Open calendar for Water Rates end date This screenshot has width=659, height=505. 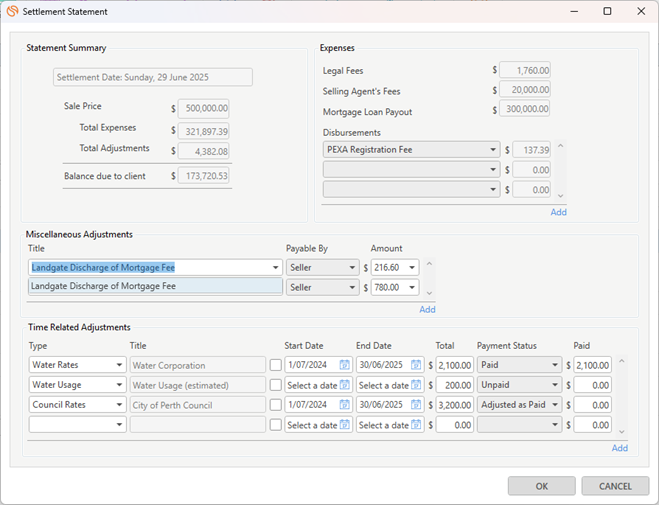[416, 365]
